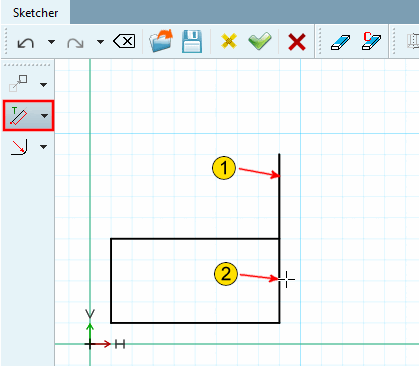Expand the trim tool dropdown arrow
419x366 pixels.
pyautogui.click(x=44, y=116)
